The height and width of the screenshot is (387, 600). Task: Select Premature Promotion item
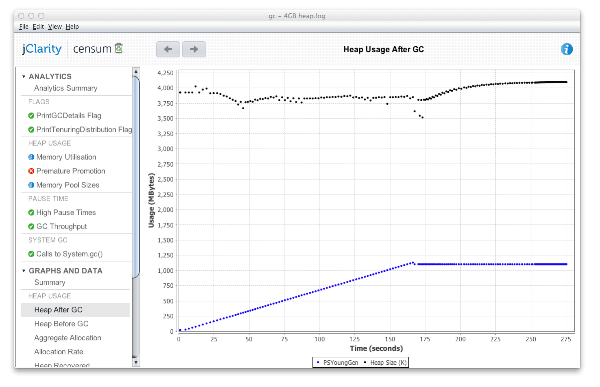71,171
